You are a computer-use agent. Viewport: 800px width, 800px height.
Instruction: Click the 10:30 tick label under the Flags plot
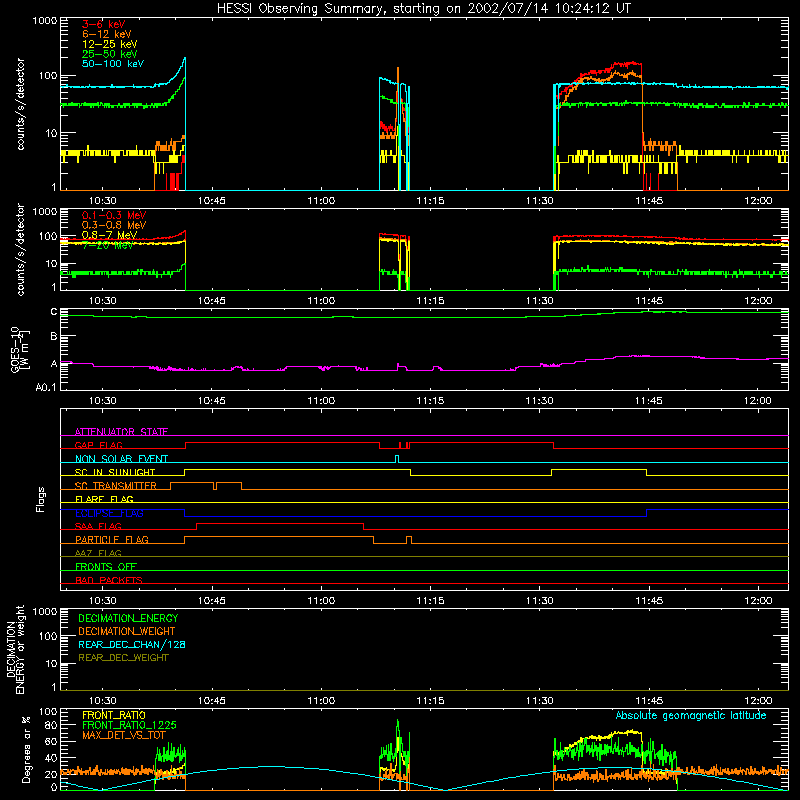pos(103,601)
